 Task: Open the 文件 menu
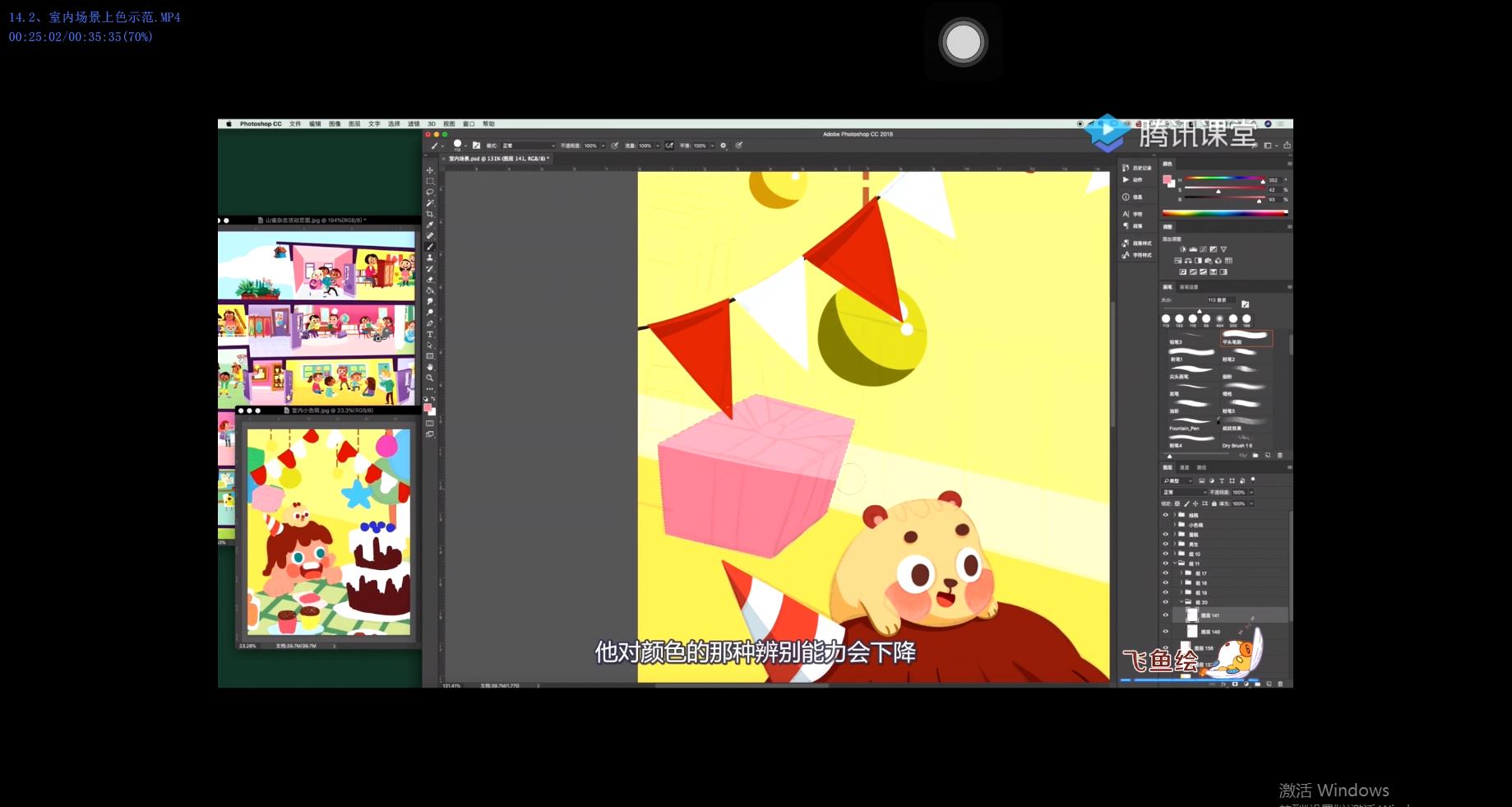pyautogui.click(x=295, y=123)
